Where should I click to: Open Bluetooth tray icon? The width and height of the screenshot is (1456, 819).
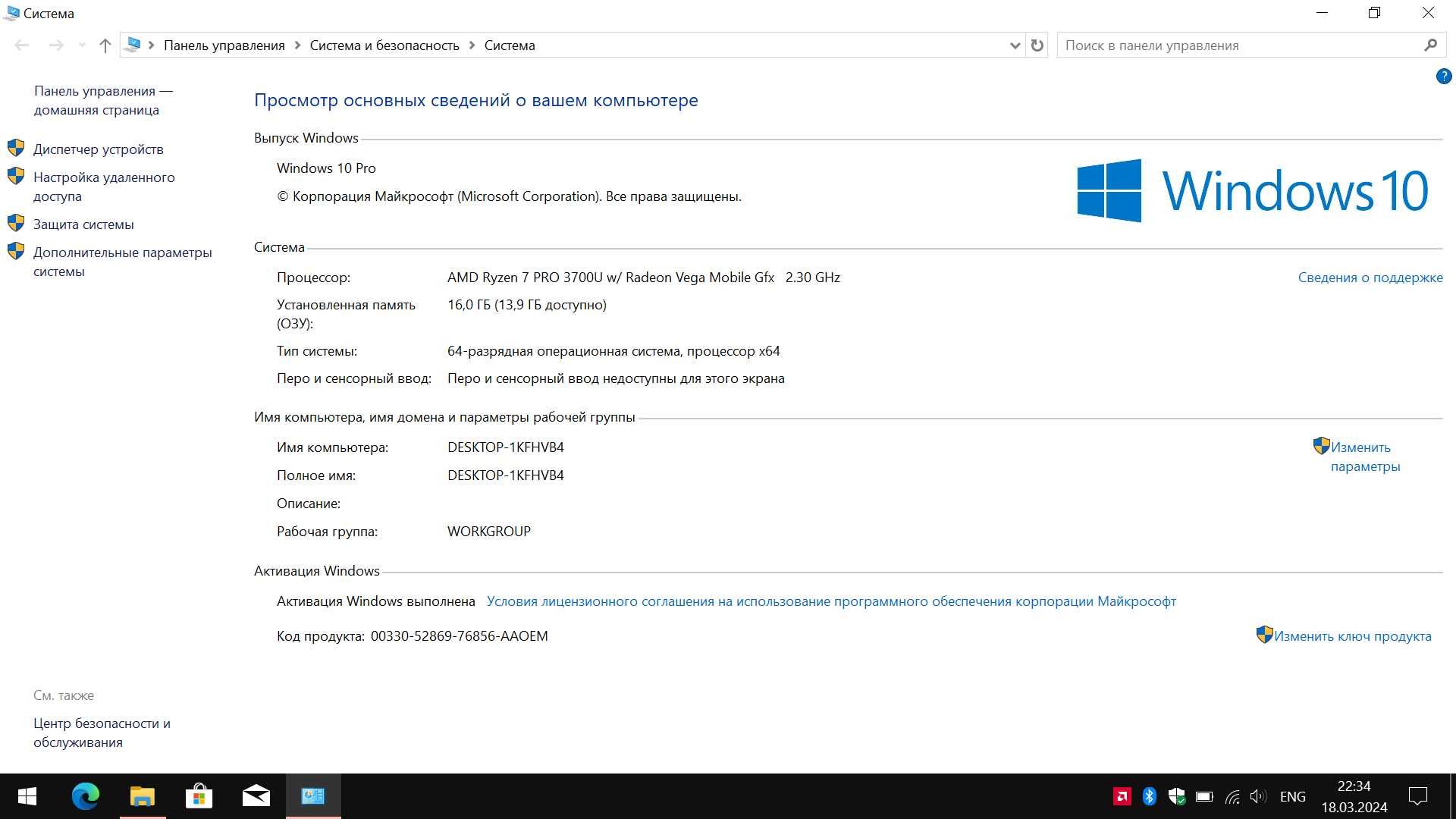tap(1149, 796)
